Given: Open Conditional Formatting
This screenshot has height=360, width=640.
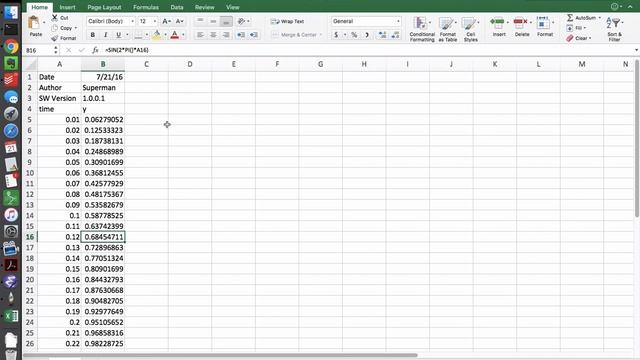Looking at the screenshot, I should [x=422, y=29].
